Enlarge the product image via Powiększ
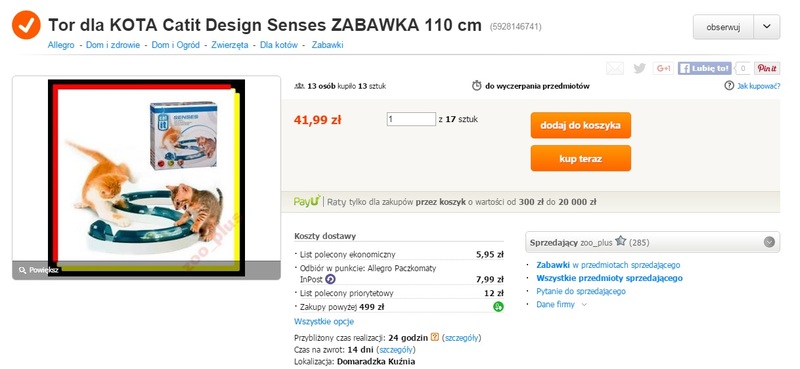The image size is (800, 369). (x=38, y=270)
